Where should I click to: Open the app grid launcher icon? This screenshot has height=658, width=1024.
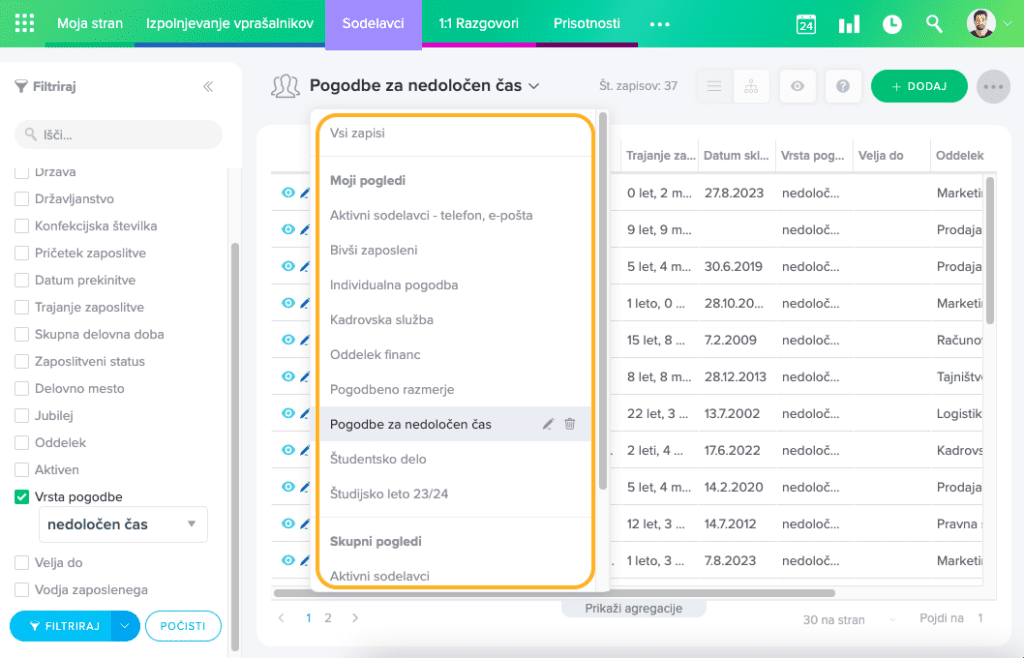(x=25, y=23)
